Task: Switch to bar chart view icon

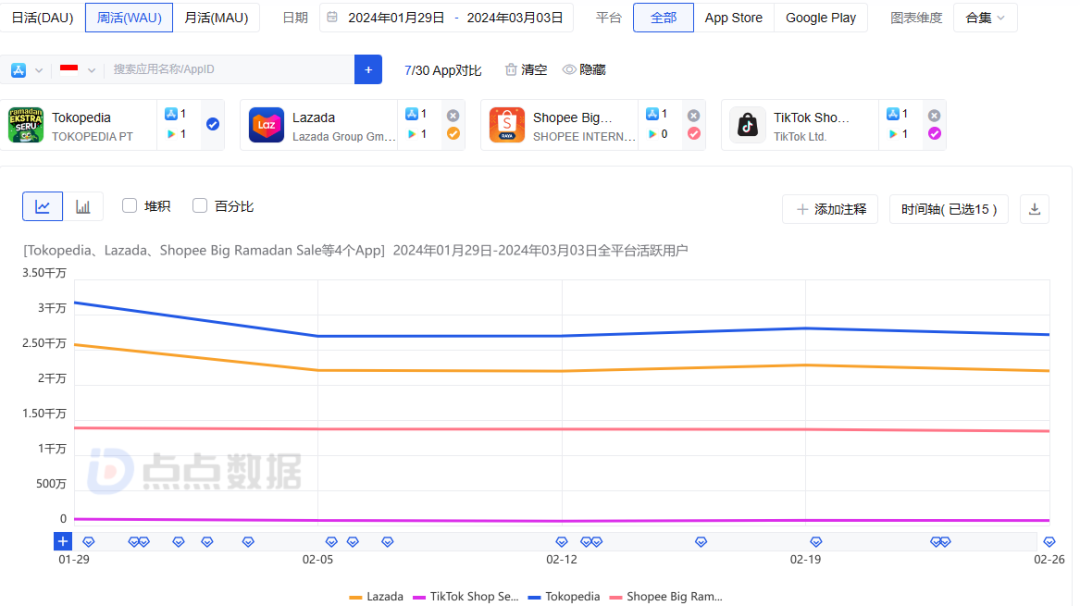Action: pos(83,207)
